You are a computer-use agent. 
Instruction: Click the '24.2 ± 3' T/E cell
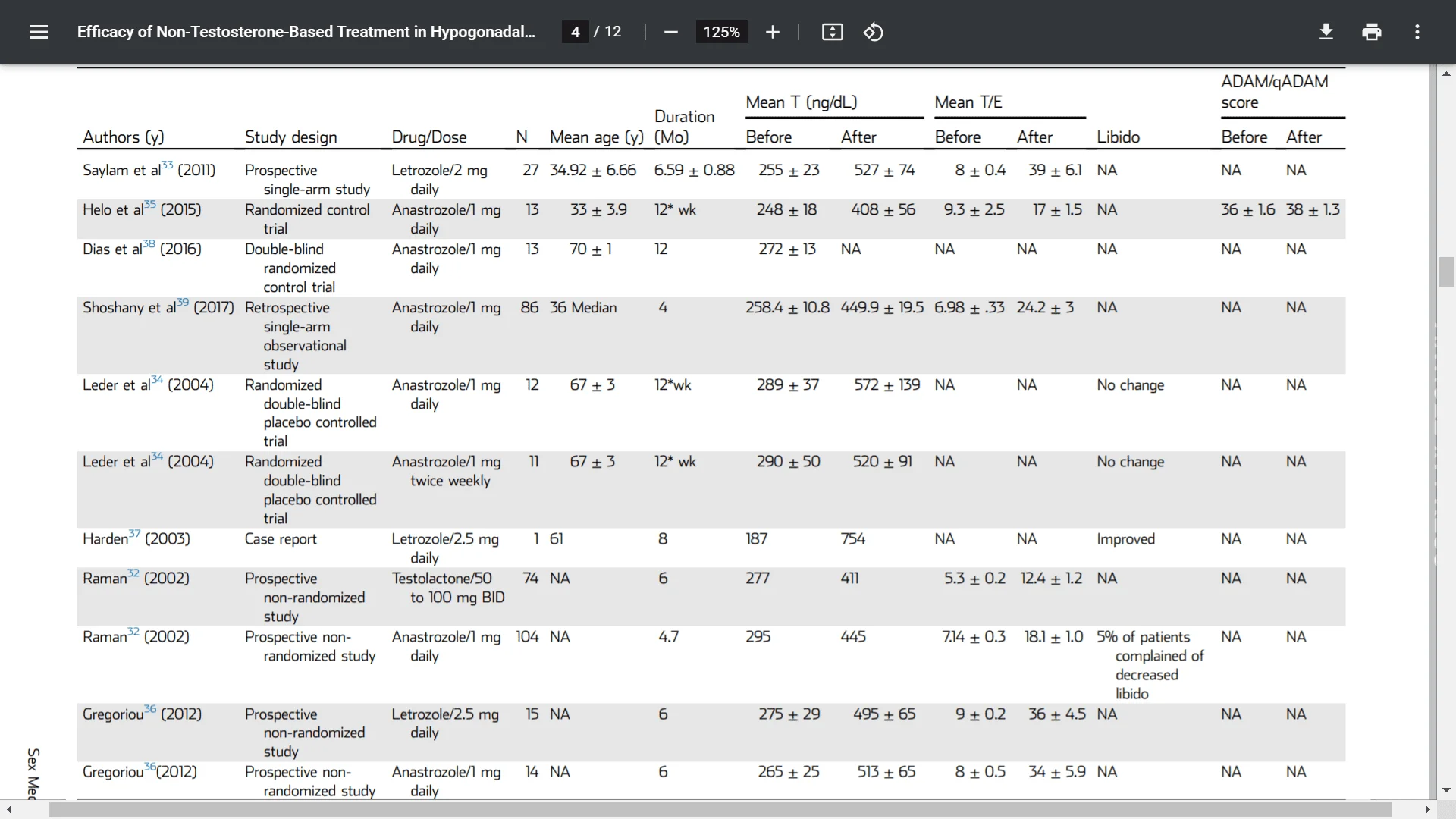click(1045, 308)
